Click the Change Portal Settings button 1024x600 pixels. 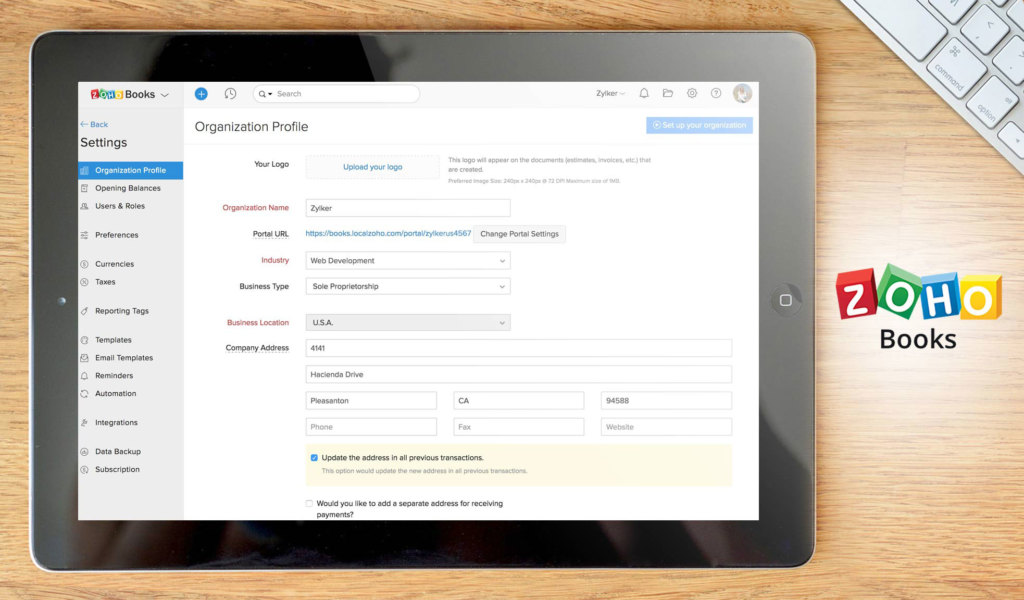point(519,234)
